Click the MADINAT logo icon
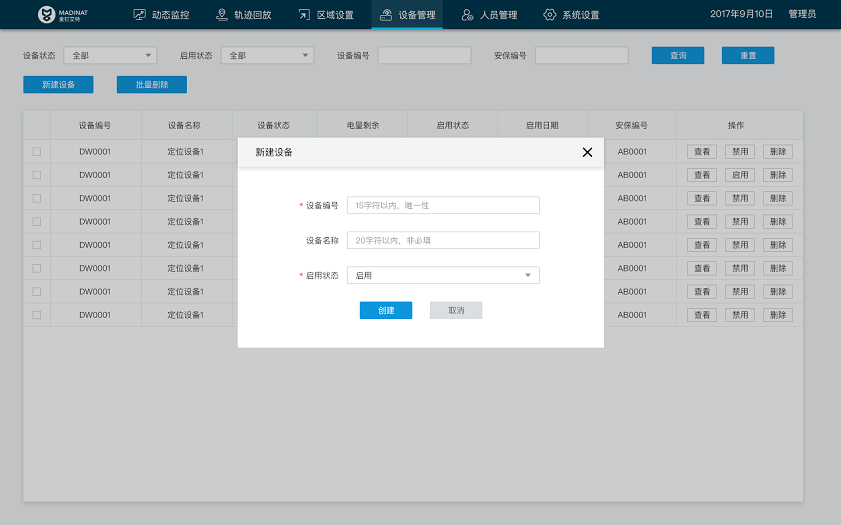Image resolution: width=841 pixels, height=525 pixels. (46, 15)
